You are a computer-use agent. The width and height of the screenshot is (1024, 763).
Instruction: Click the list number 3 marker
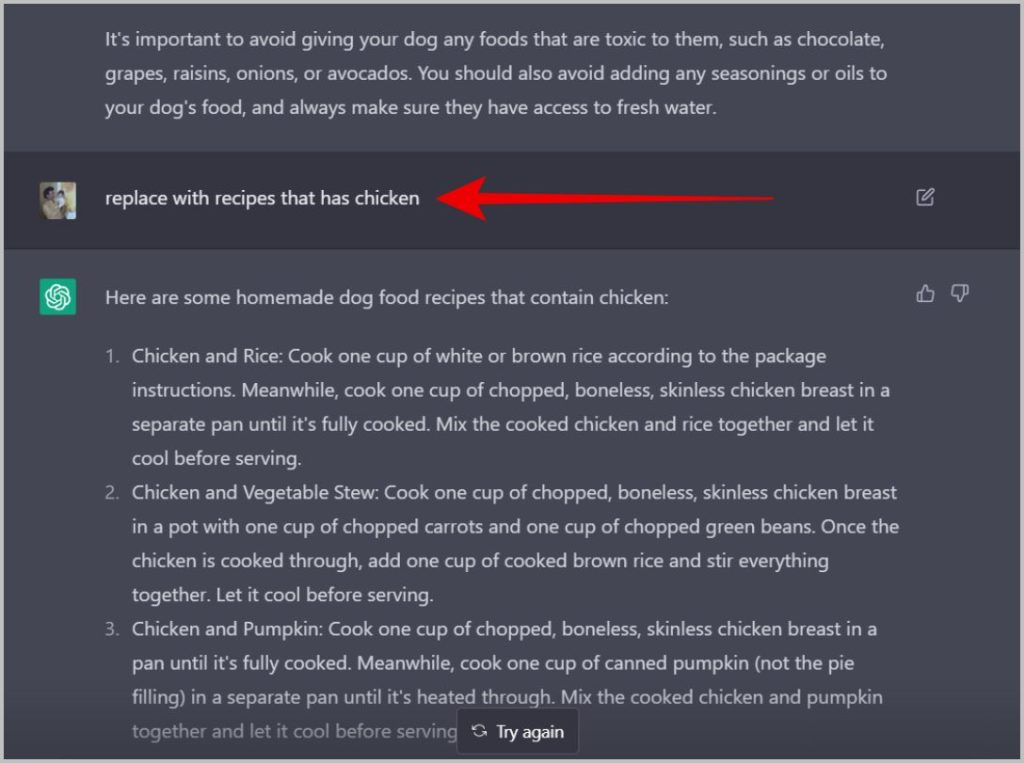112,630
